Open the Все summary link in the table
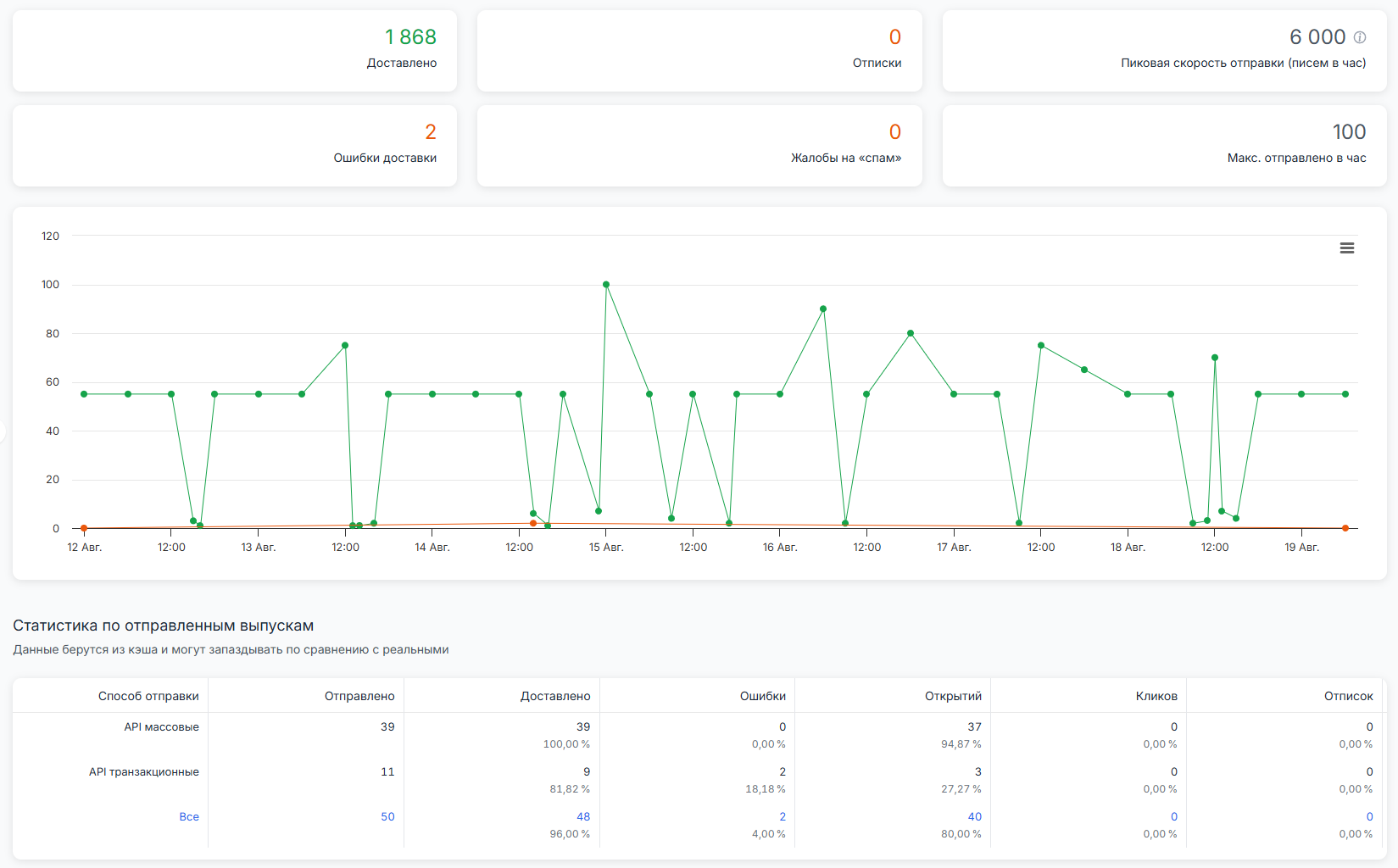The height and width of the screenshot is (868, 1398). [x=190, y=816]
